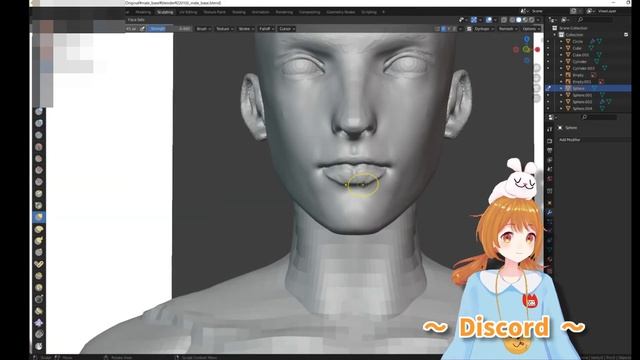The image size is (640, 360).
Task: Toggle Collection exclude checkbox in outliner
Action: click(626, 35)
